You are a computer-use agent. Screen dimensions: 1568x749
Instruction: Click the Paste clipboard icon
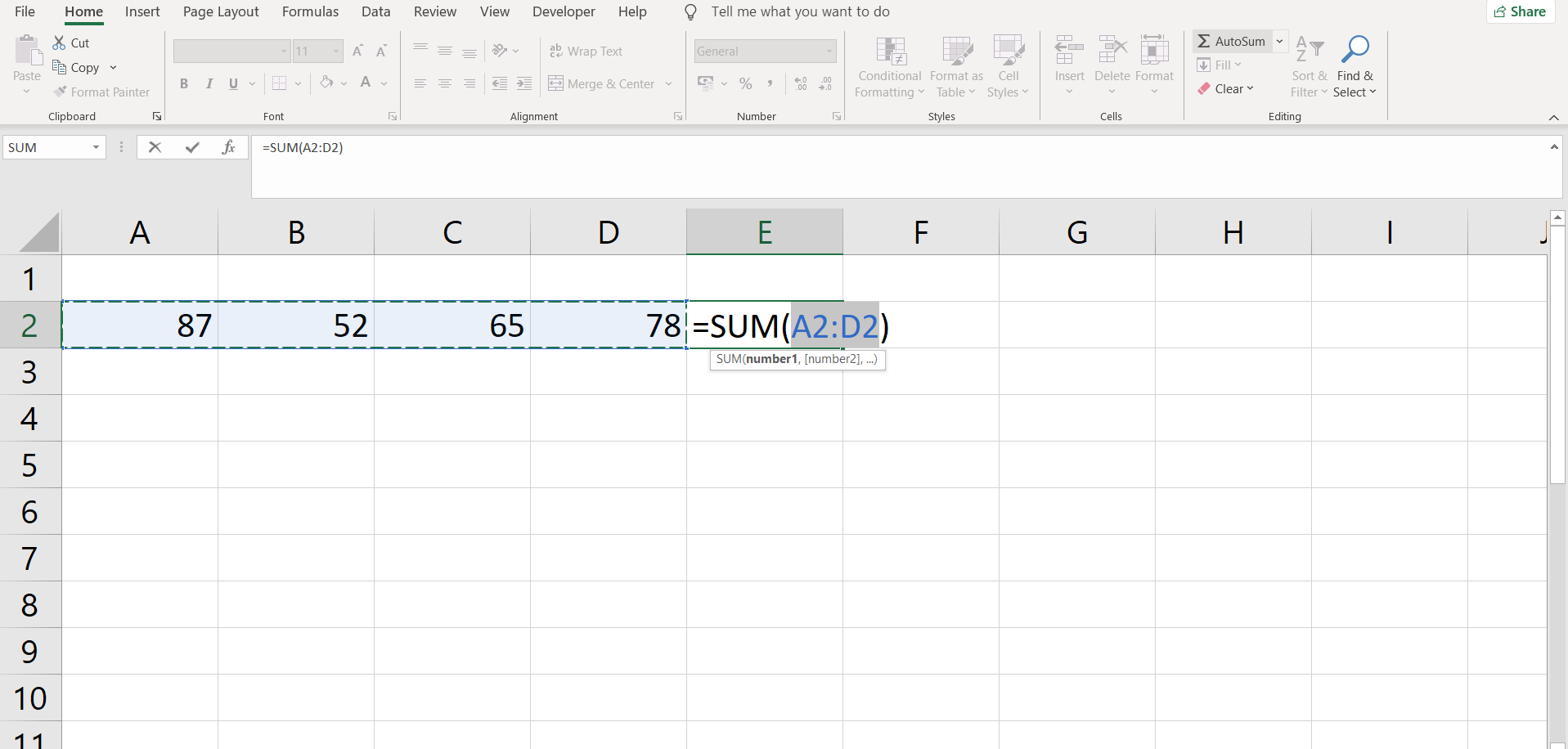click(x=27, y=51)
